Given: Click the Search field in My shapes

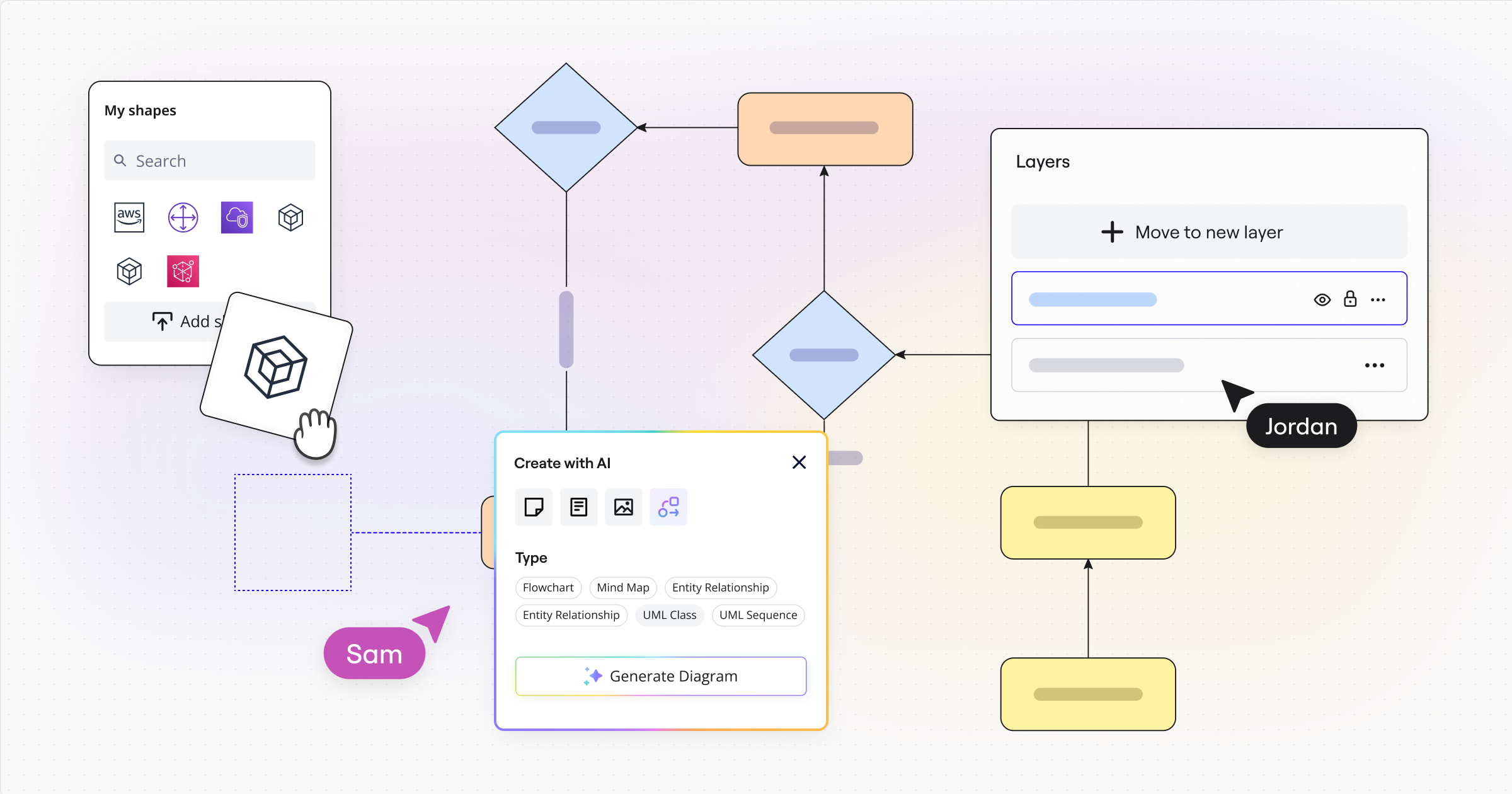Looking at the screenshot, I should [x=209, y=161].
